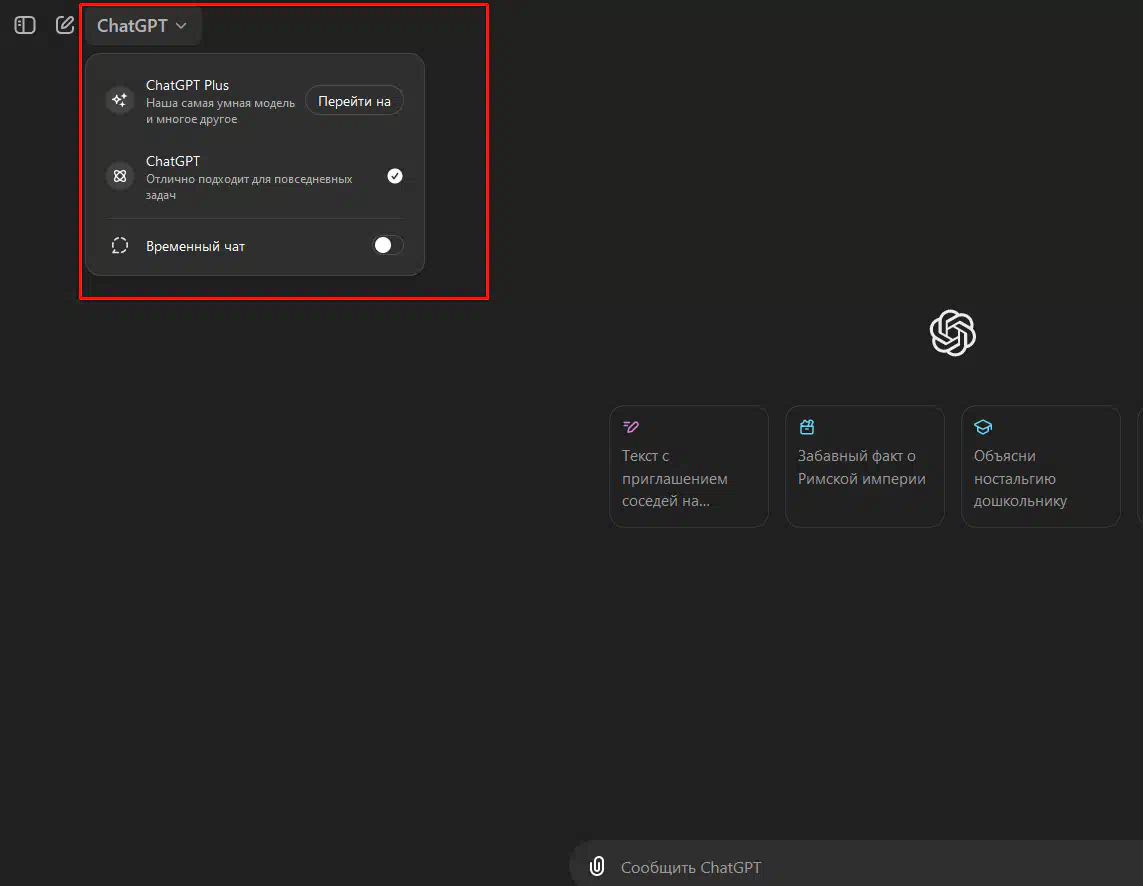Select the ChatGPT Plus model option

click(254, 101)
